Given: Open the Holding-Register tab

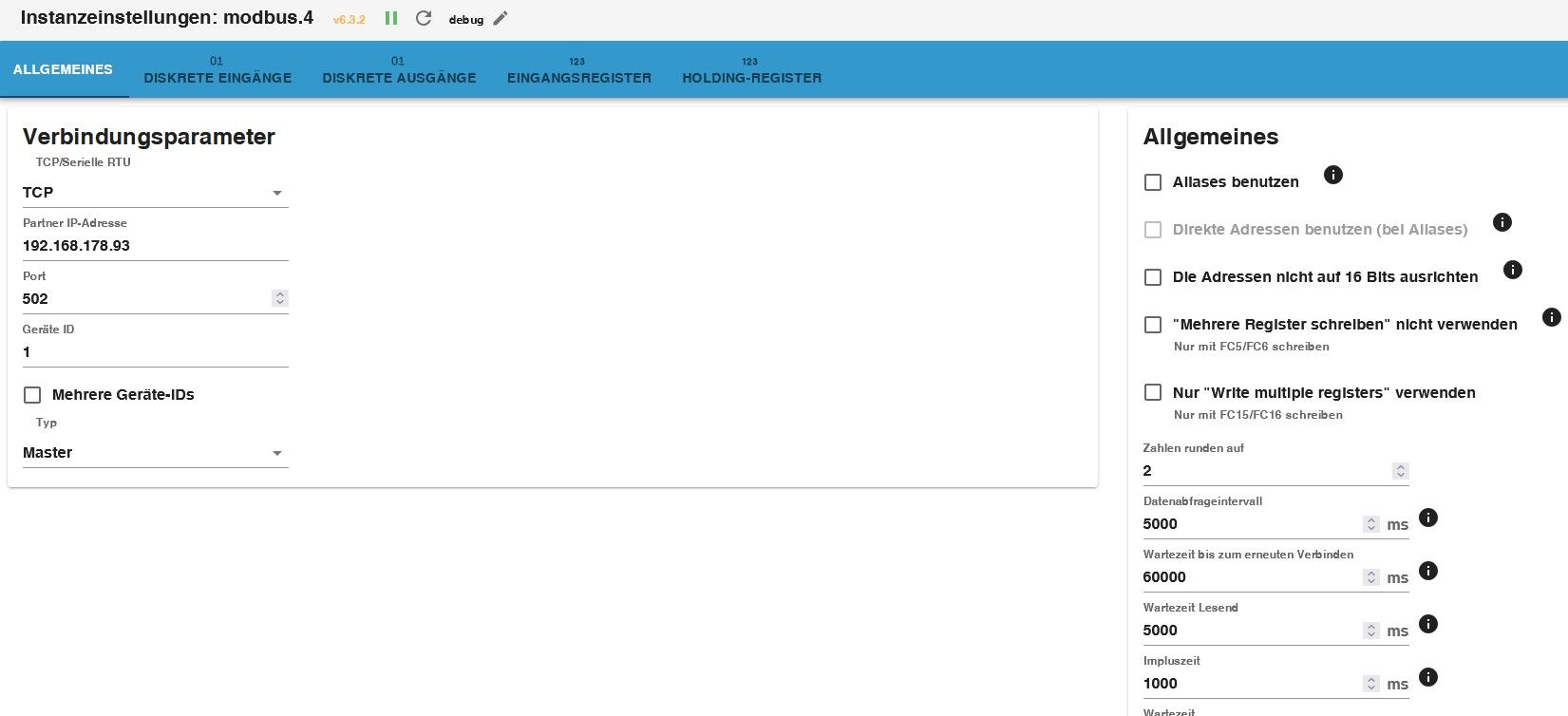Looking at the screenshot, I should tap(751, 69).
